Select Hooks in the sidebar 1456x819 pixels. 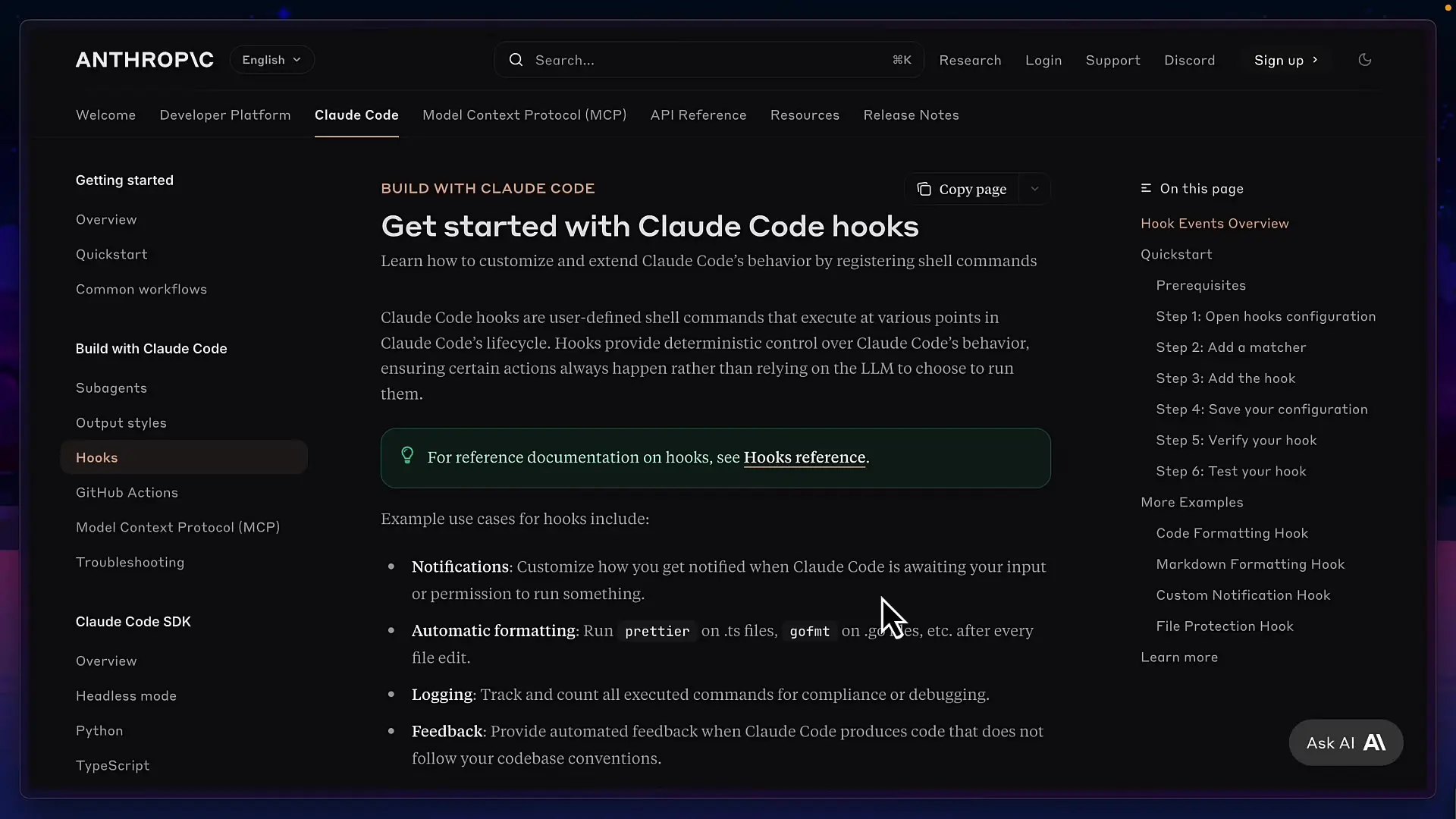[x=96, y=457]
